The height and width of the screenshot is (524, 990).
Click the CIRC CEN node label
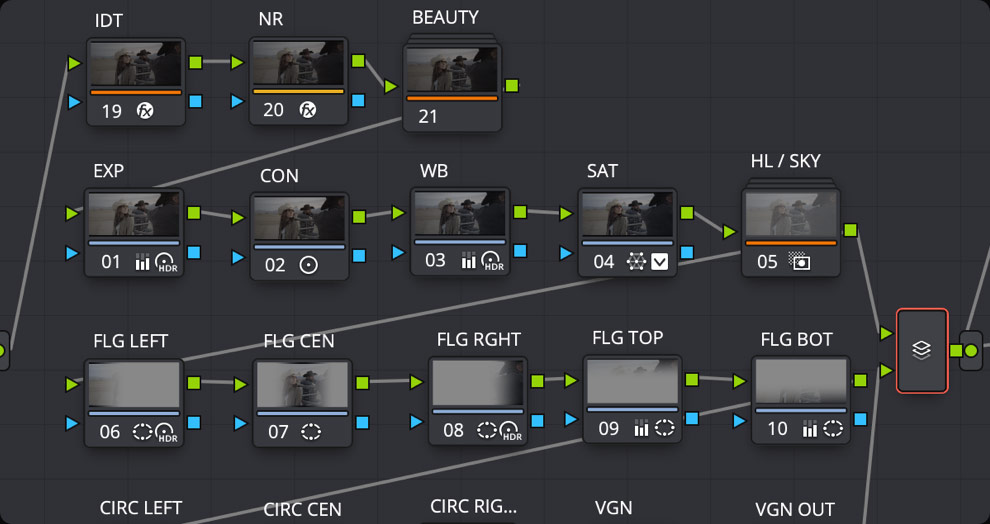click(x=302, y=510)
